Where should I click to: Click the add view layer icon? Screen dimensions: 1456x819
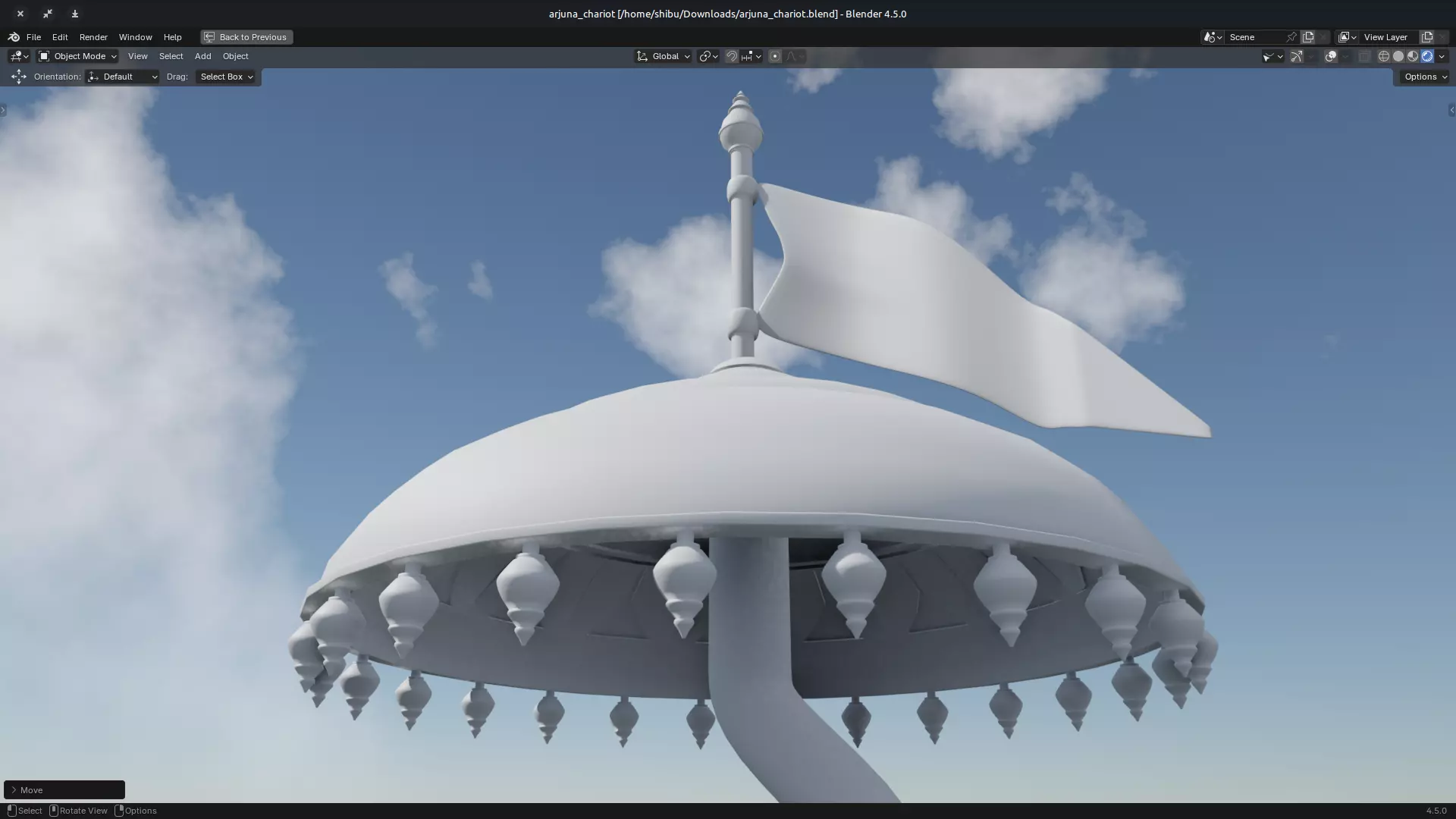coord(1427,36)
